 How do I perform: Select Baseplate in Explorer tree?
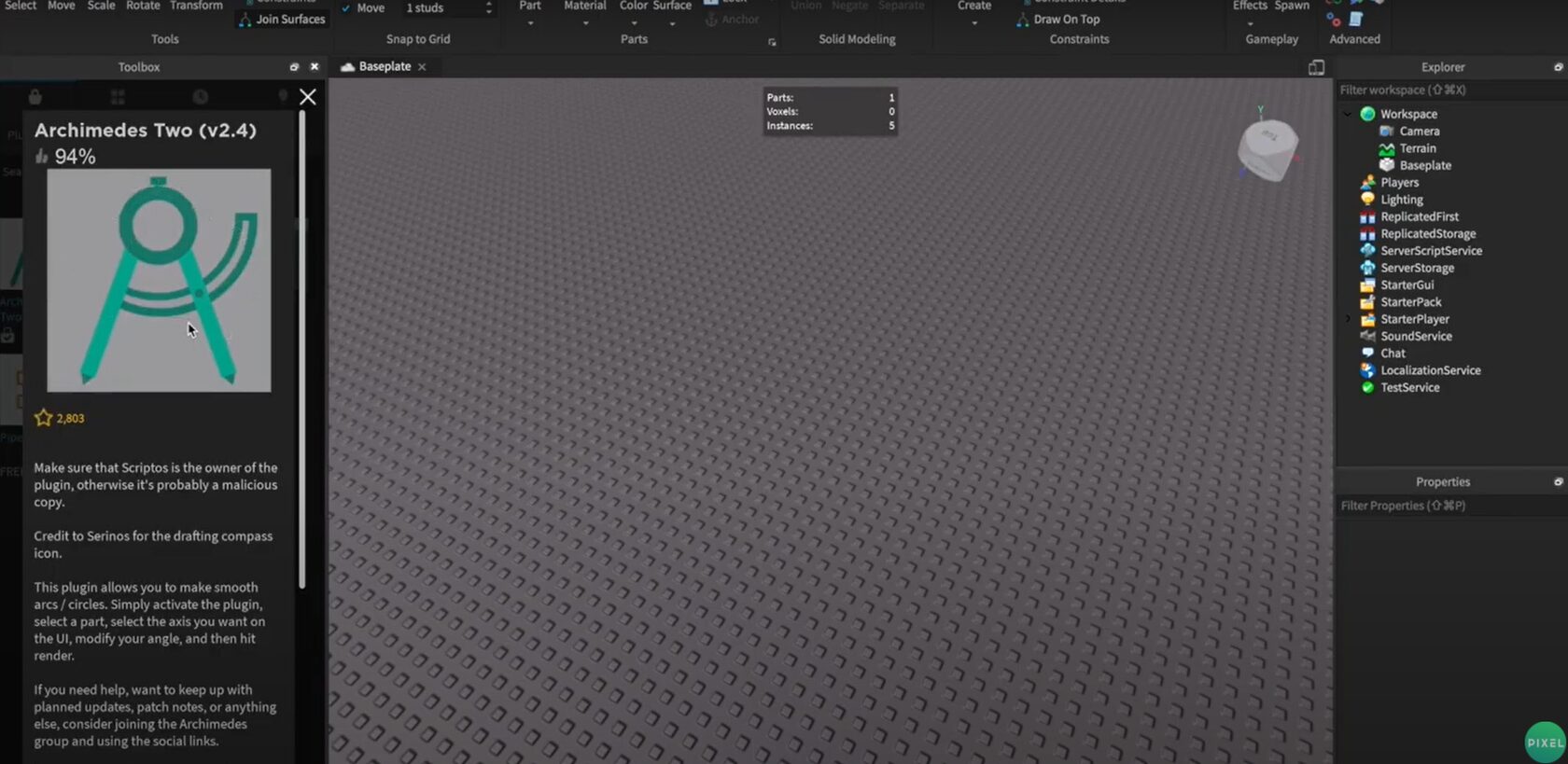pyautogui.click(x=1425, y=165)
